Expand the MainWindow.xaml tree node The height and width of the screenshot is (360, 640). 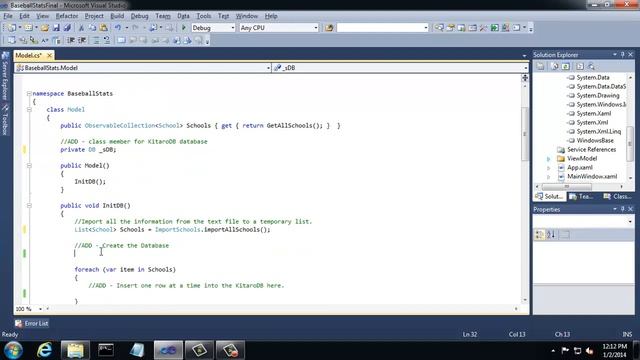[x=549, y=177]
